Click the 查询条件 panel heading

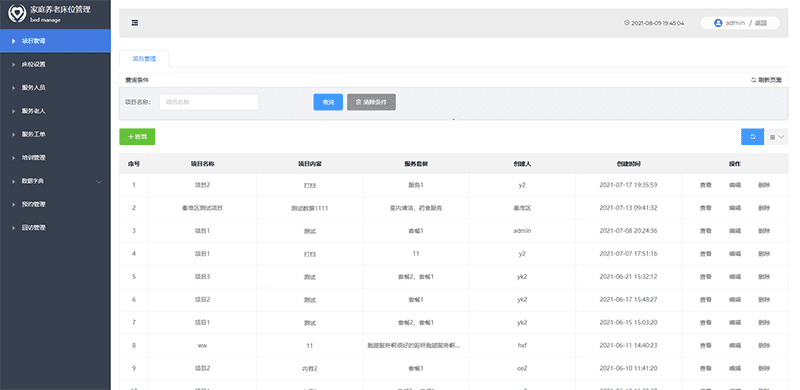[137, 80]
